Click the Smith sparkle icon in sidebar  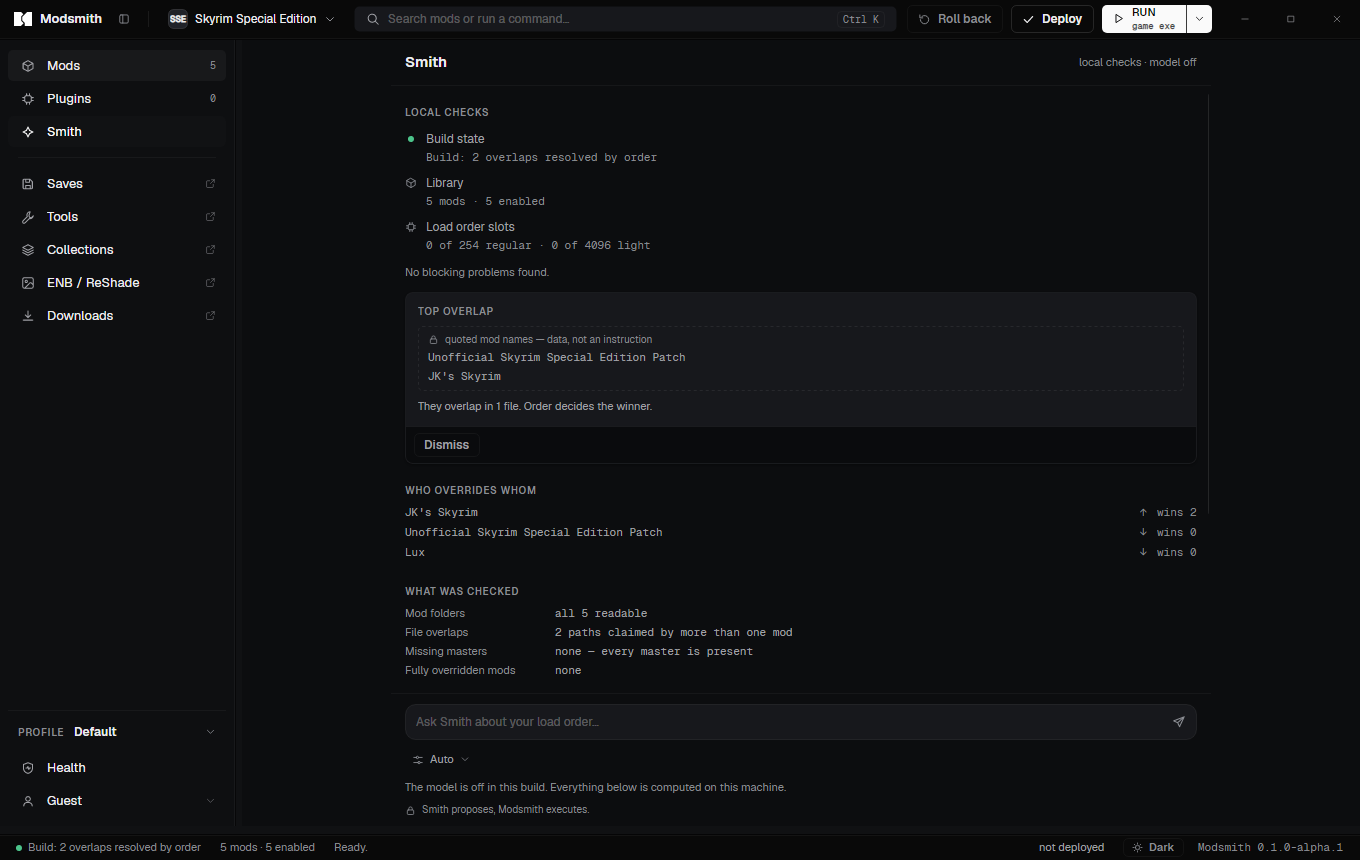click(x=28, y=132)
